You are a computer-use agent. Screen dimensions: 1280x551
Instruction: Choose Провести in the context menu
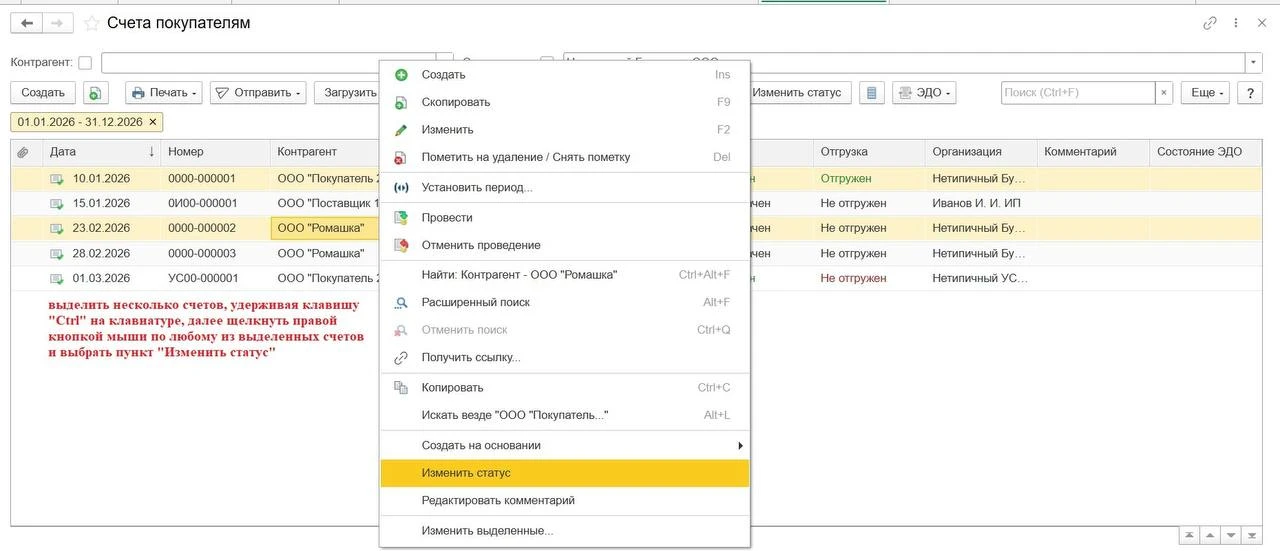pos(565,217)
